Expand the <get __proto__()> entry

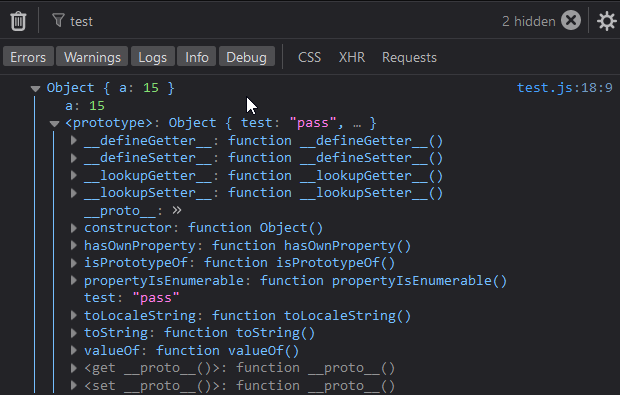coord(74,368)
